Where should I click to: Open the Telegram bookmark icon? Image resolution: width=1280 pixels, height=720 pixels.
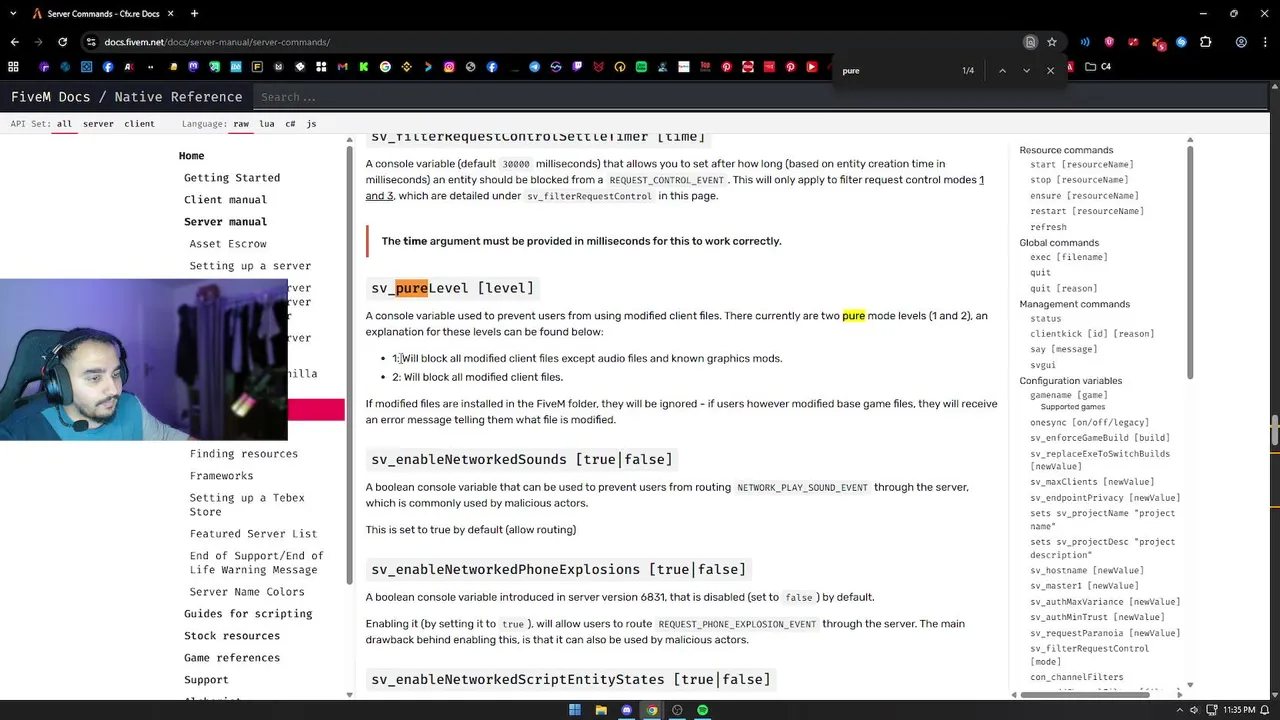(x=534, y=67)
